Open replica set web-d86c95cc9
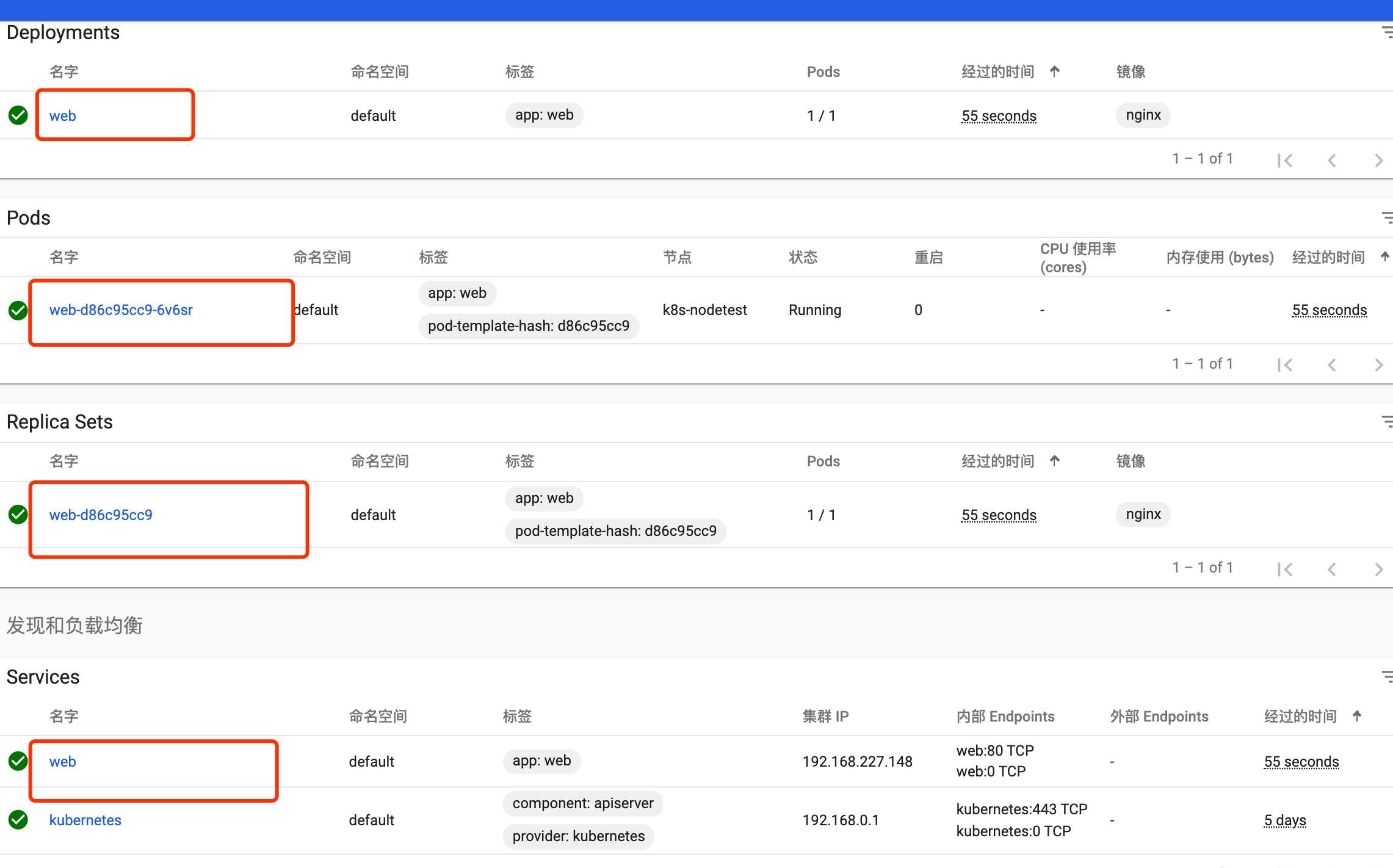The width and height of the screenshot is (1393, 868). click(x=101, y=515)
